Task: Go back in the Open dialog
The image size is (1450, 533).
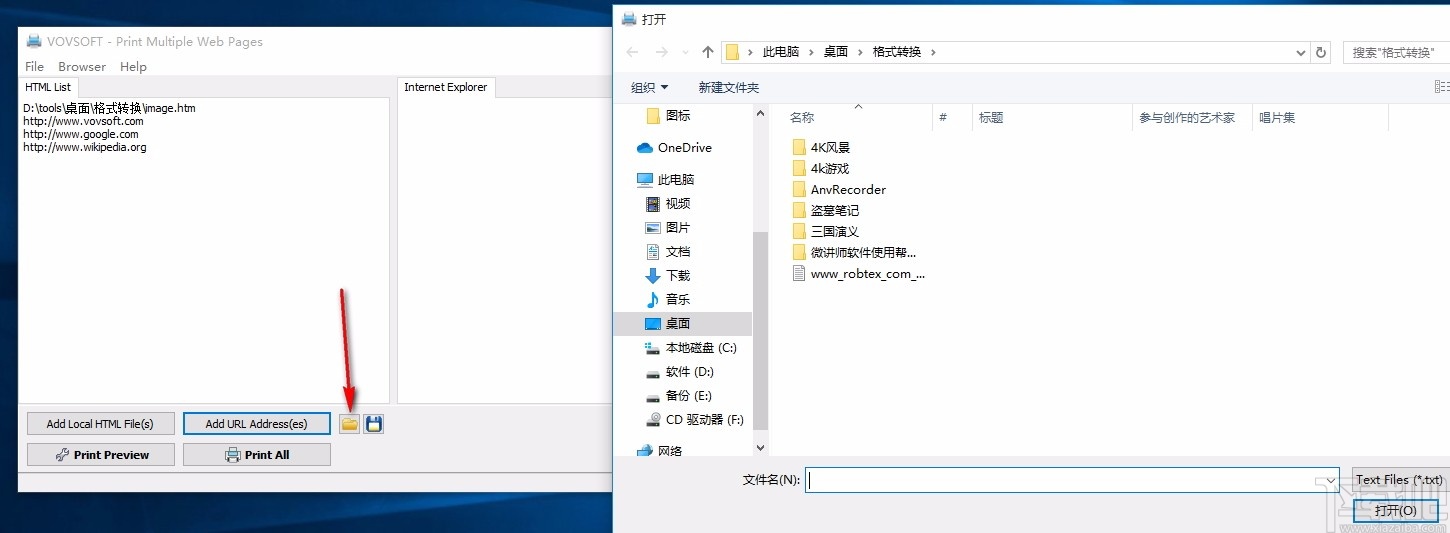Action: click(632, 52)
